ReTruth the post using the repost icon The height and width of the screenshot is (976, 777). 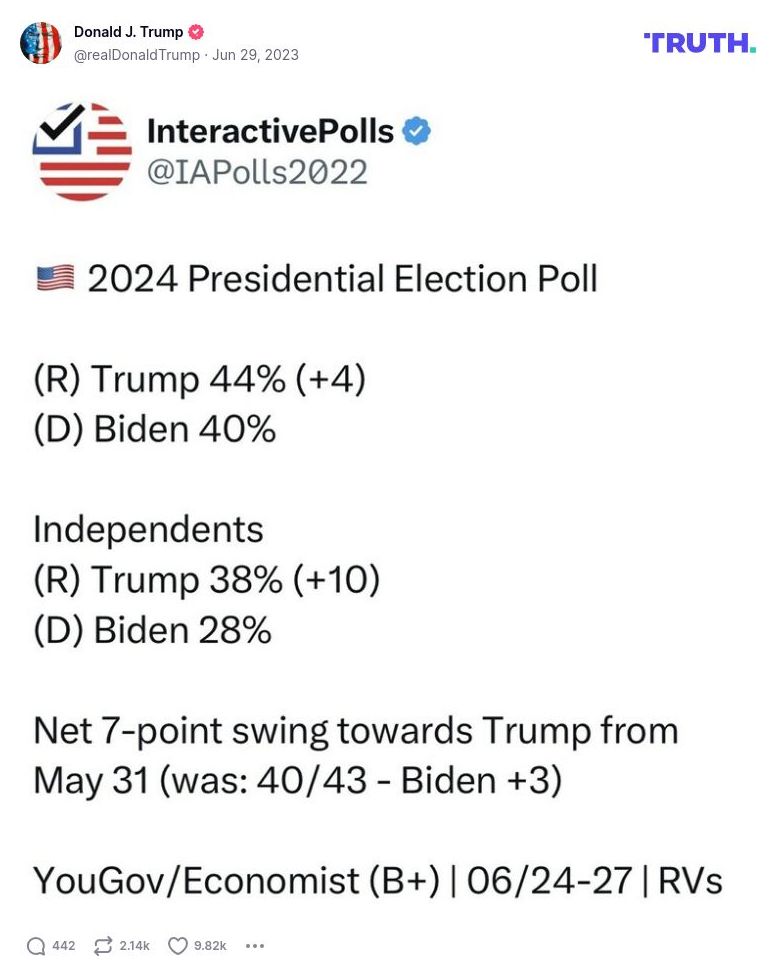[x=101, y=945]
